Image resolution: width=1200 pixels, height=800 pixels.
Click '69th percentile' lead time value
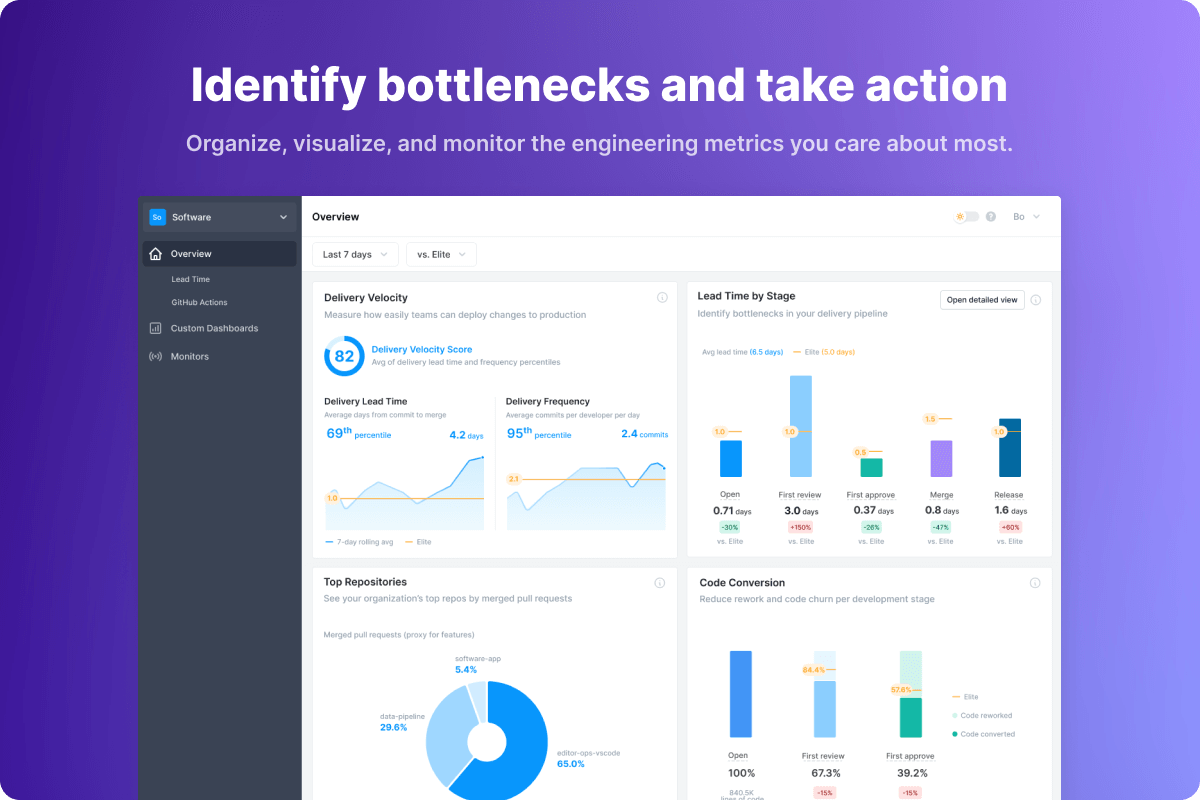coord(359,434)
